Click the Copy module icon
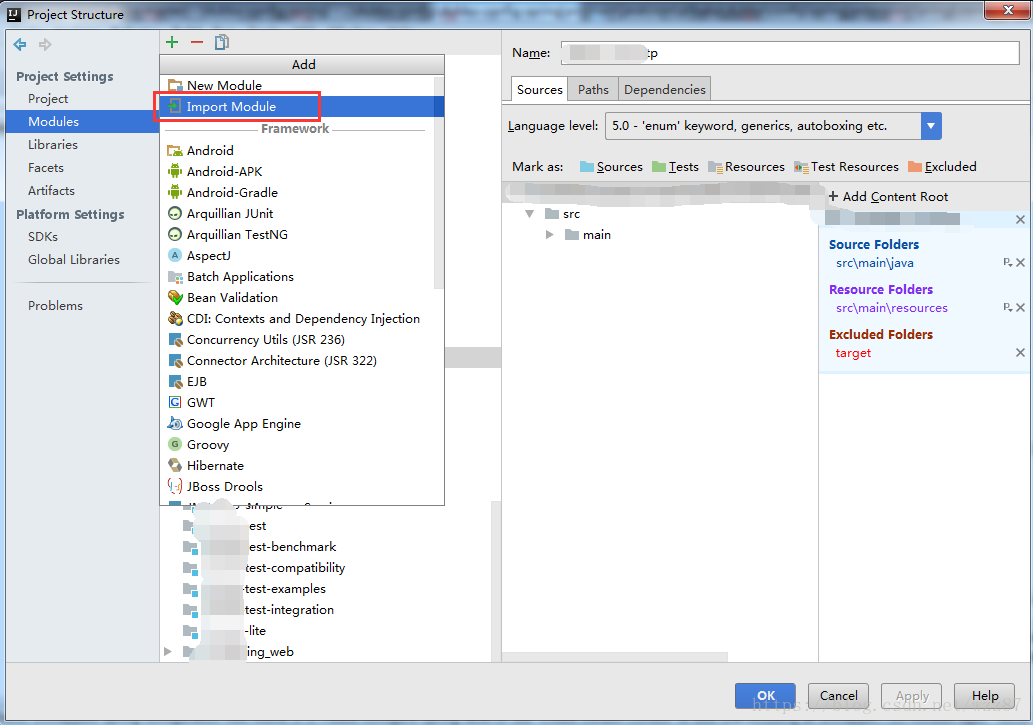The image size is (1033, 725). (x=221, y=42)
